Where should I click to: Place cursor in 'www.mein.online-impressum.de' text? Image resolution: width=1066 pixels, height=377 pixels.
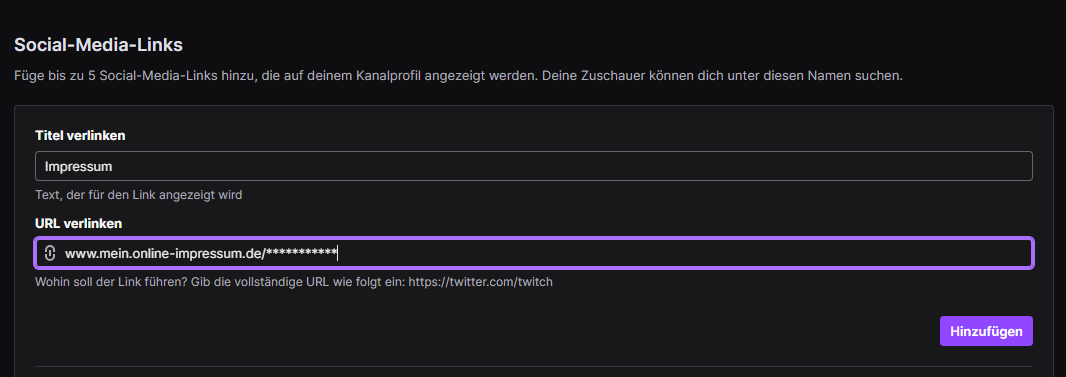pyautogui.click(x=162, y=254)
